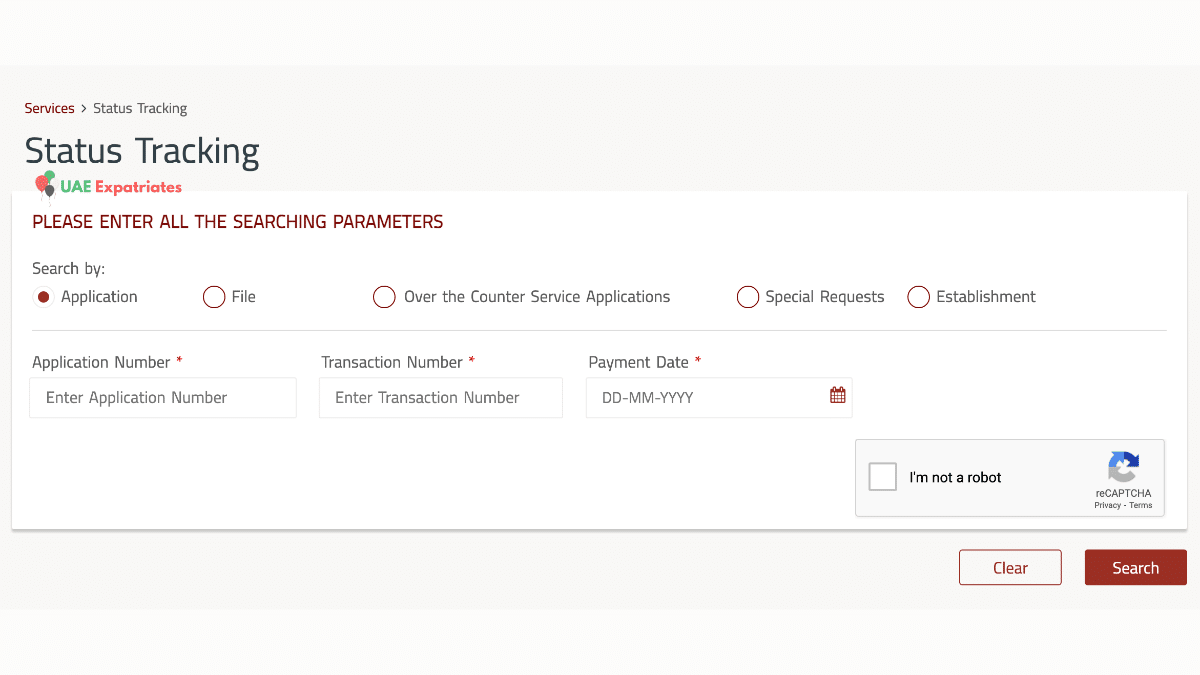This screenshot has height=675, width=1200.
Task: Select the File search option
Action: pyautogui.click(x=213, y=296)
